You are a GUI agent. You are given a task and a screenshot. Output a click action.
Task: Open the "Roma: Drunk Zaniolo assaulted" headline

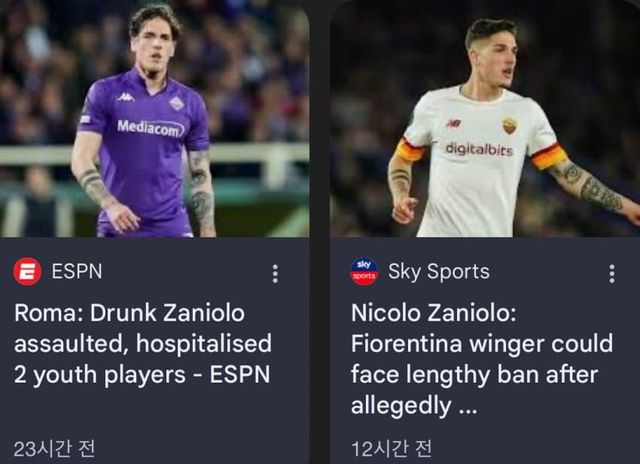click(x=142, y=344)
